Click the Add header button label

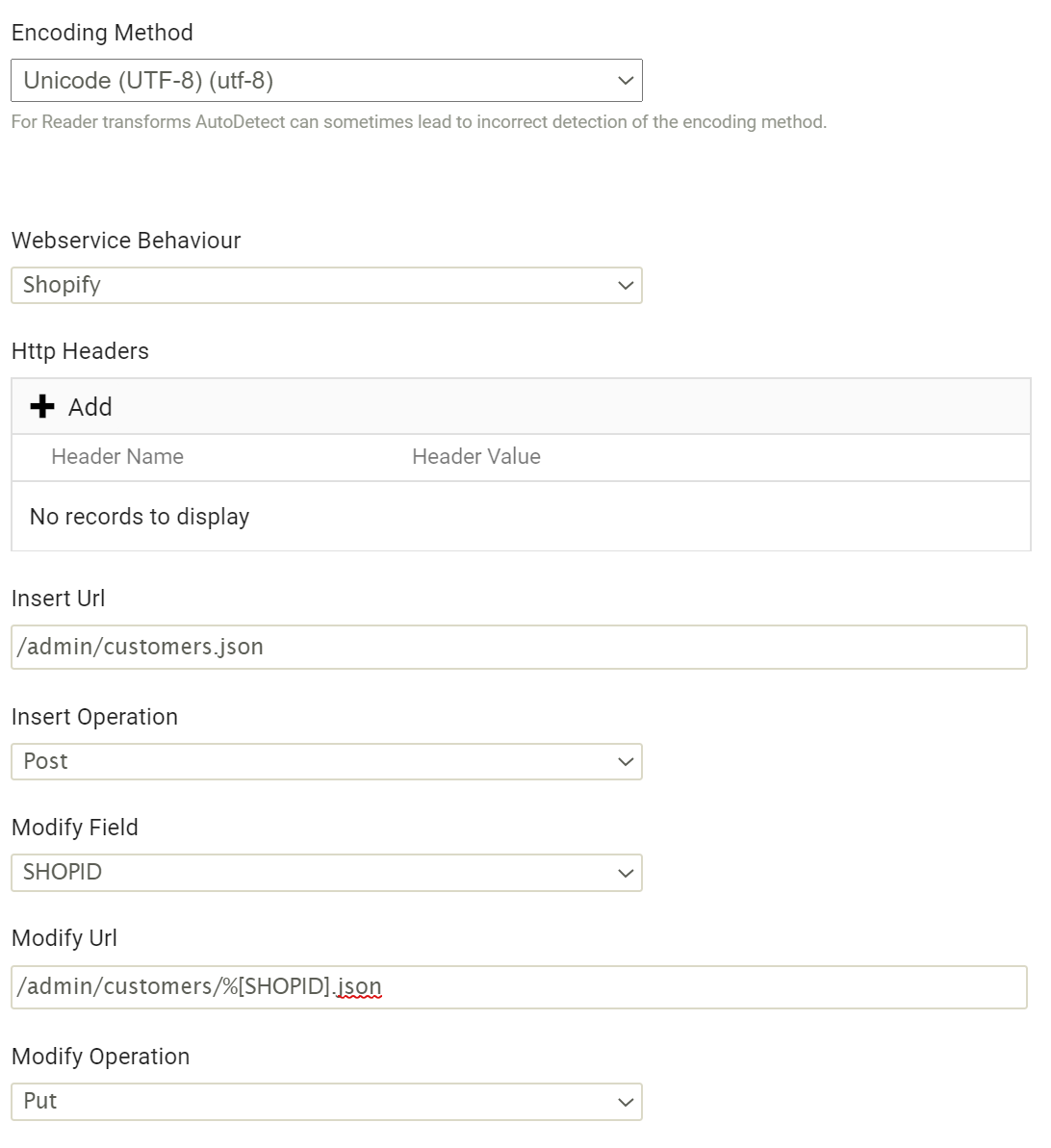click(90, 407)
